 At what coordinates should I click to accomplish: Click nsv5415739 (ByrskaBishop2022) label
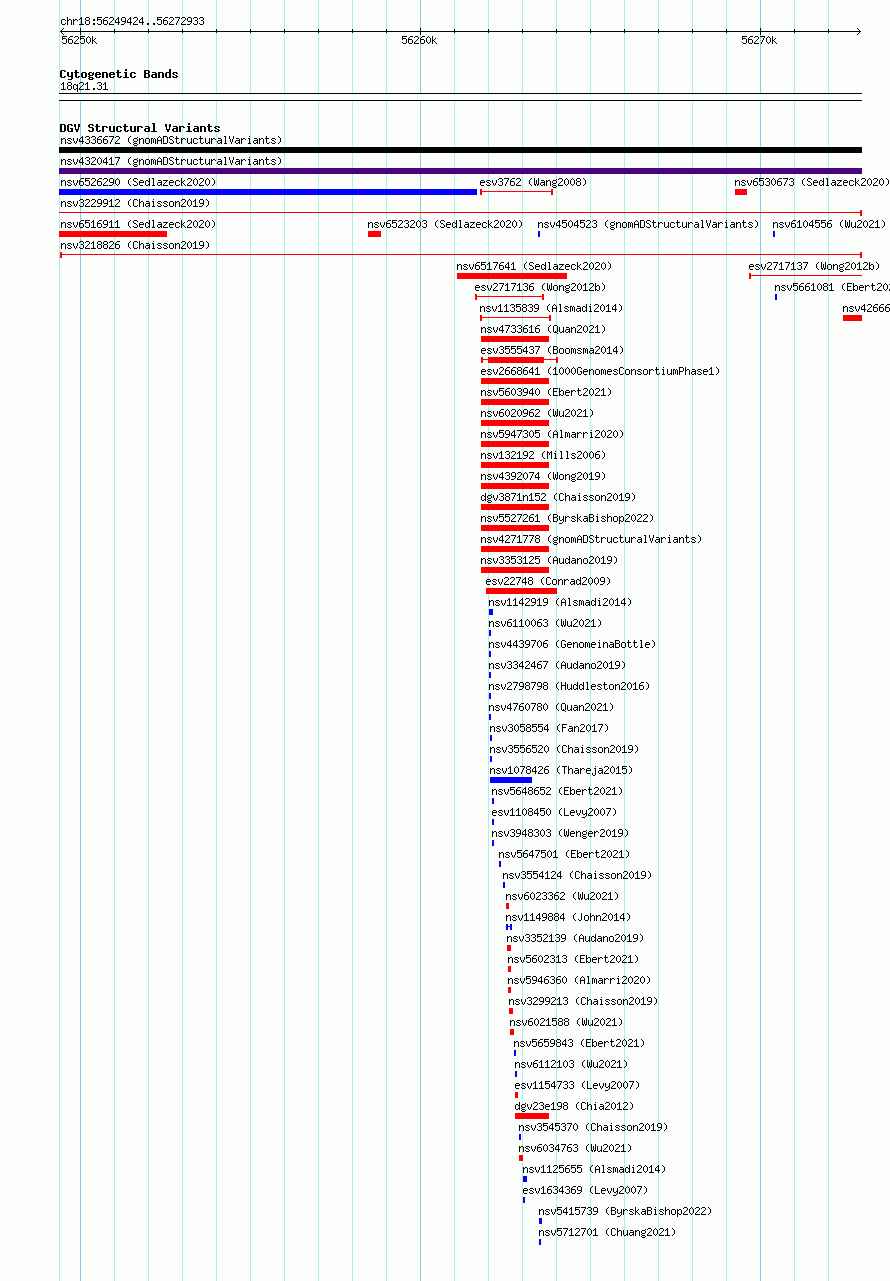(626, 1211)
